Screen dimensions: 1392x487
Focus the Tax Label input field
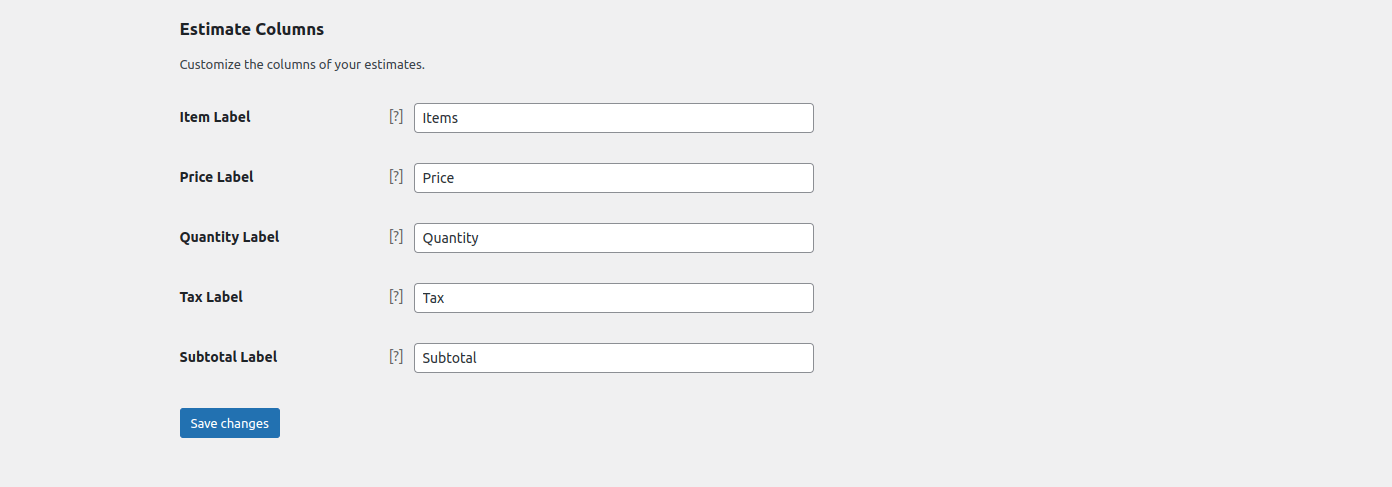pos(614,298)
